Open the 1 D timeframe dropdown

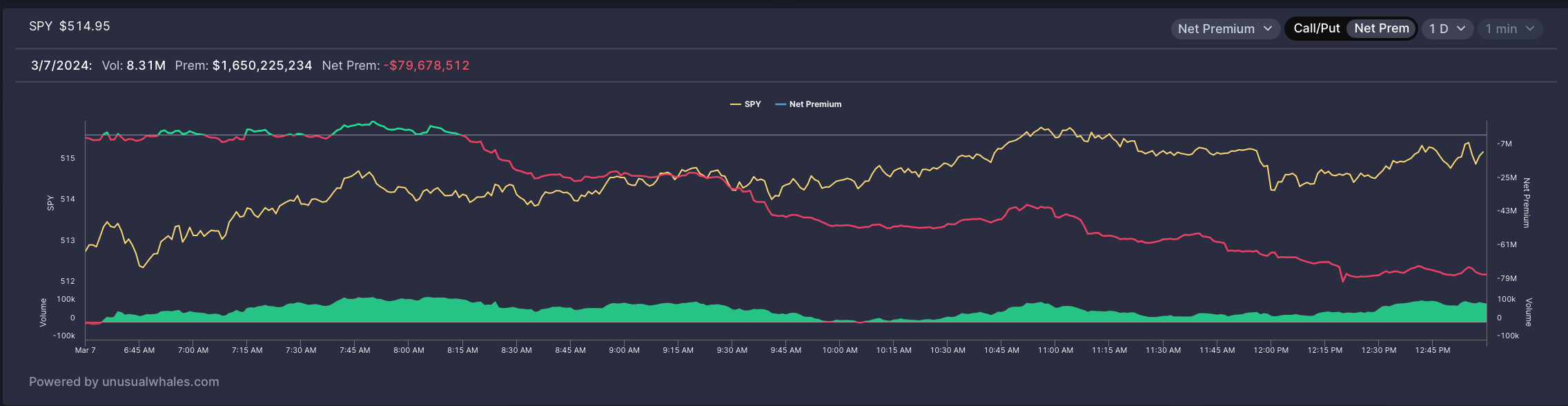pyautogui.click(x=1447, y=29)
